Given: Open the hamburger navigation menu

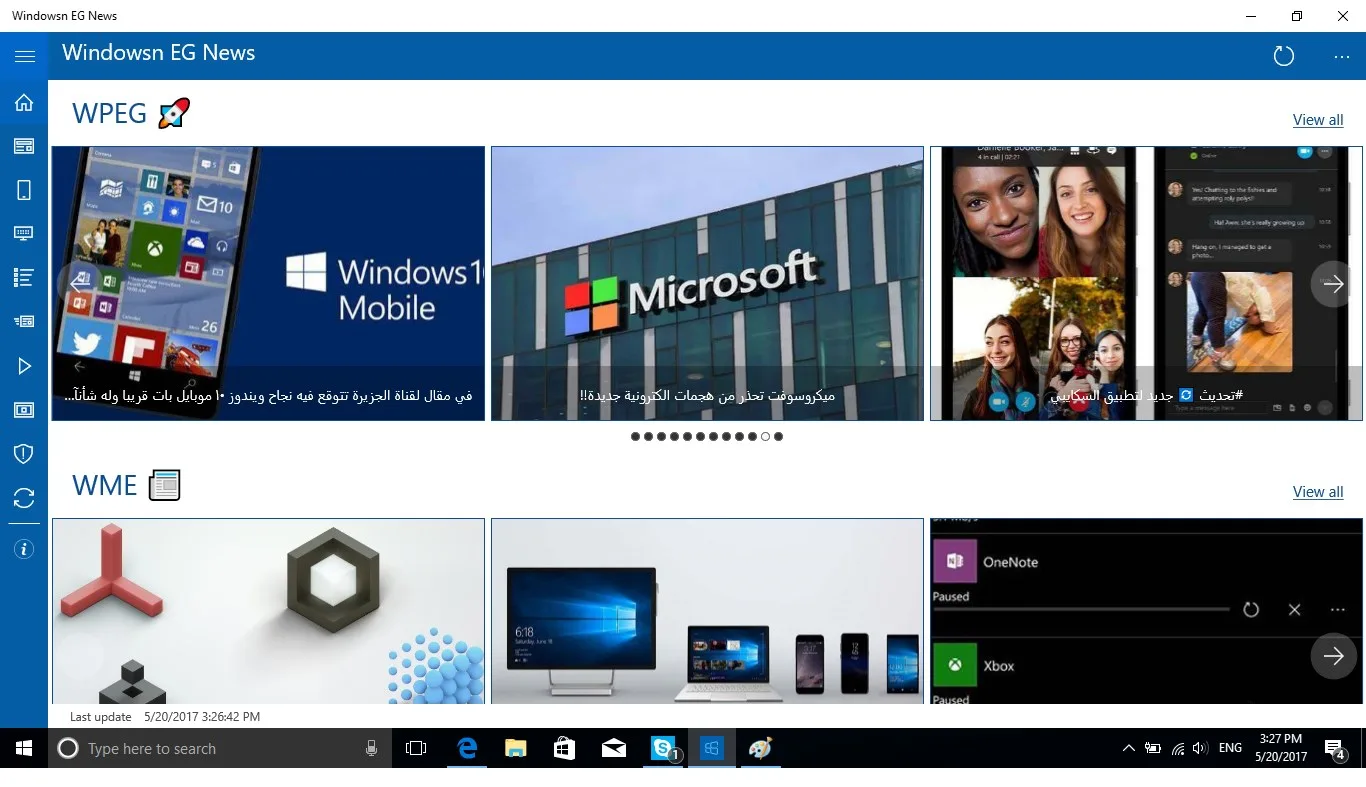Looking at the screenshot, I should pyautogui.click(x=24, y=56).
